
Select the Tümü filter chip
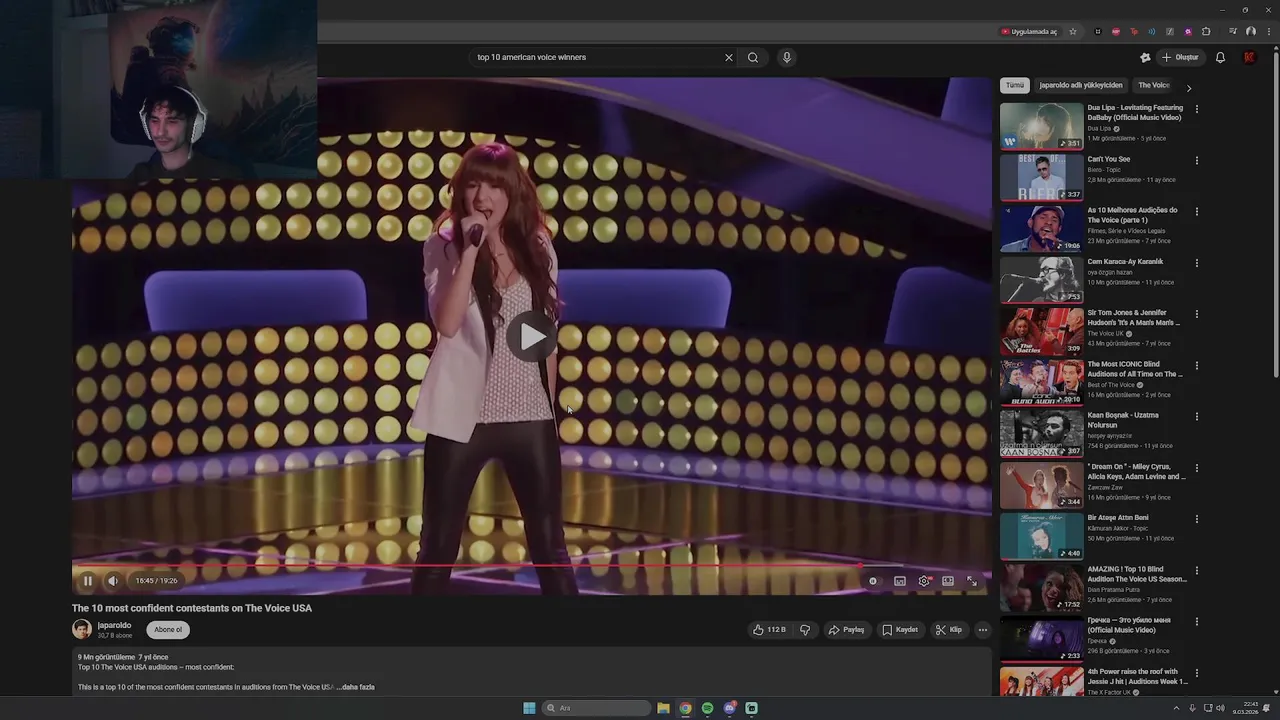pos(1015,85)
